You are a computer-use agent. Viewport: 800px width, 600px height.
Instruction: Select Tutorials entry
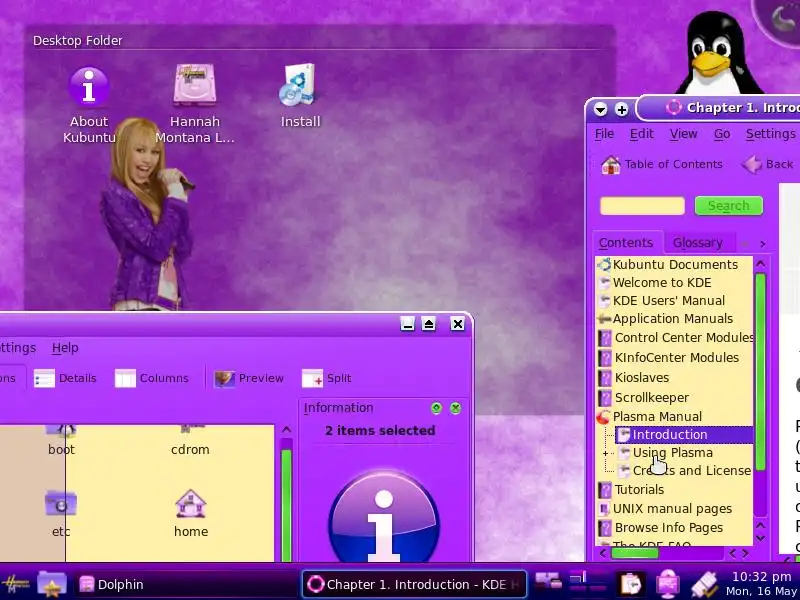(639, 489)
